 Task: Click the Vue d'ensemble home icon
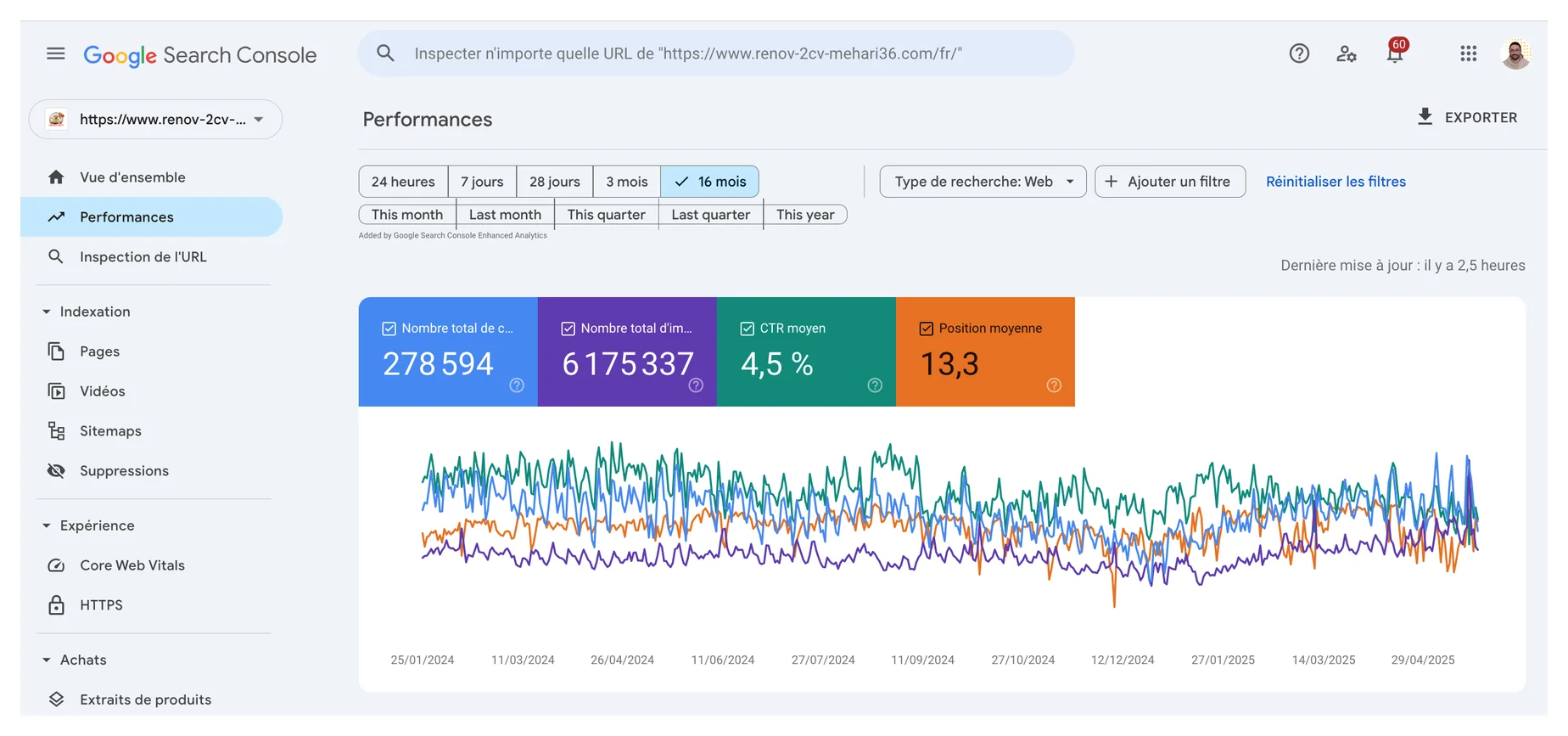click(56, 177)
